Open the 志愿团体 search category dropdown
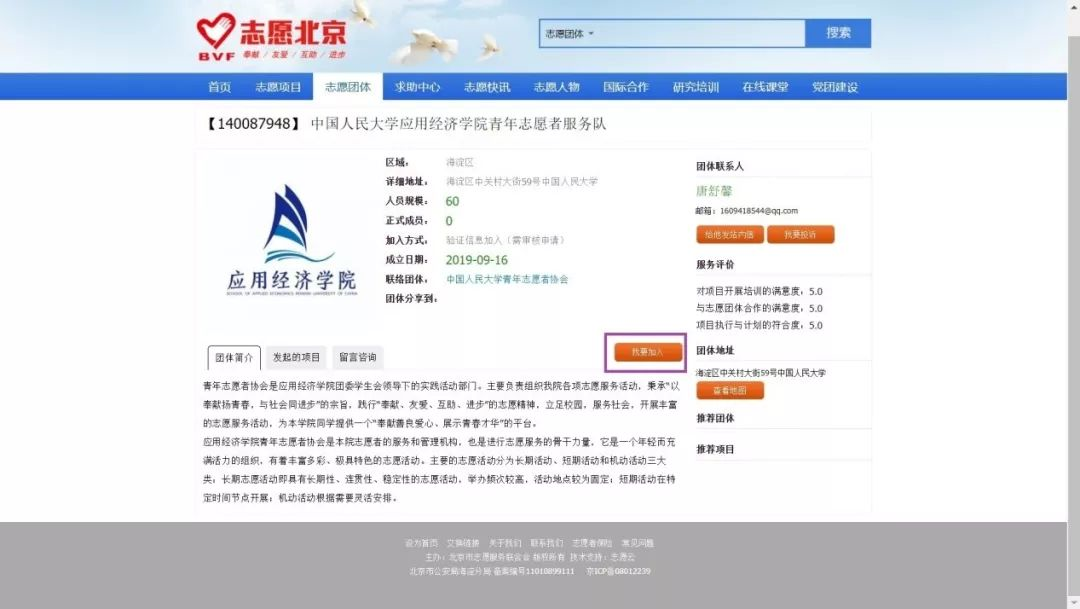The width and height of the screenshot is (1080, 609). [570, 34]
